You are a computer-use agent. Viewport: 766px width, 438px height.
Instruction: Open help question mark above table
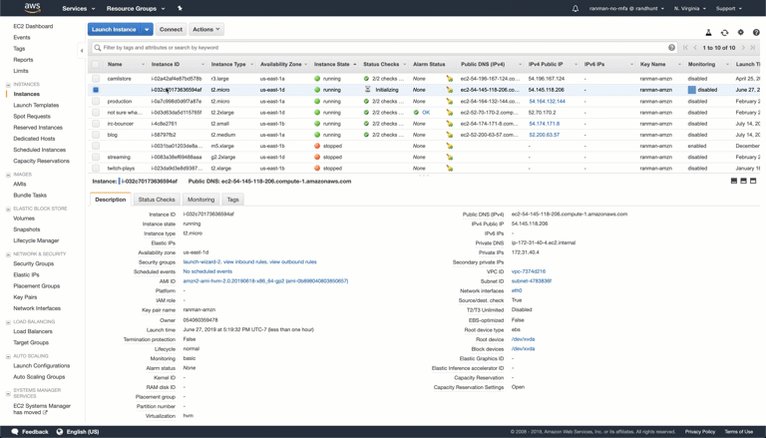(756, 32)
